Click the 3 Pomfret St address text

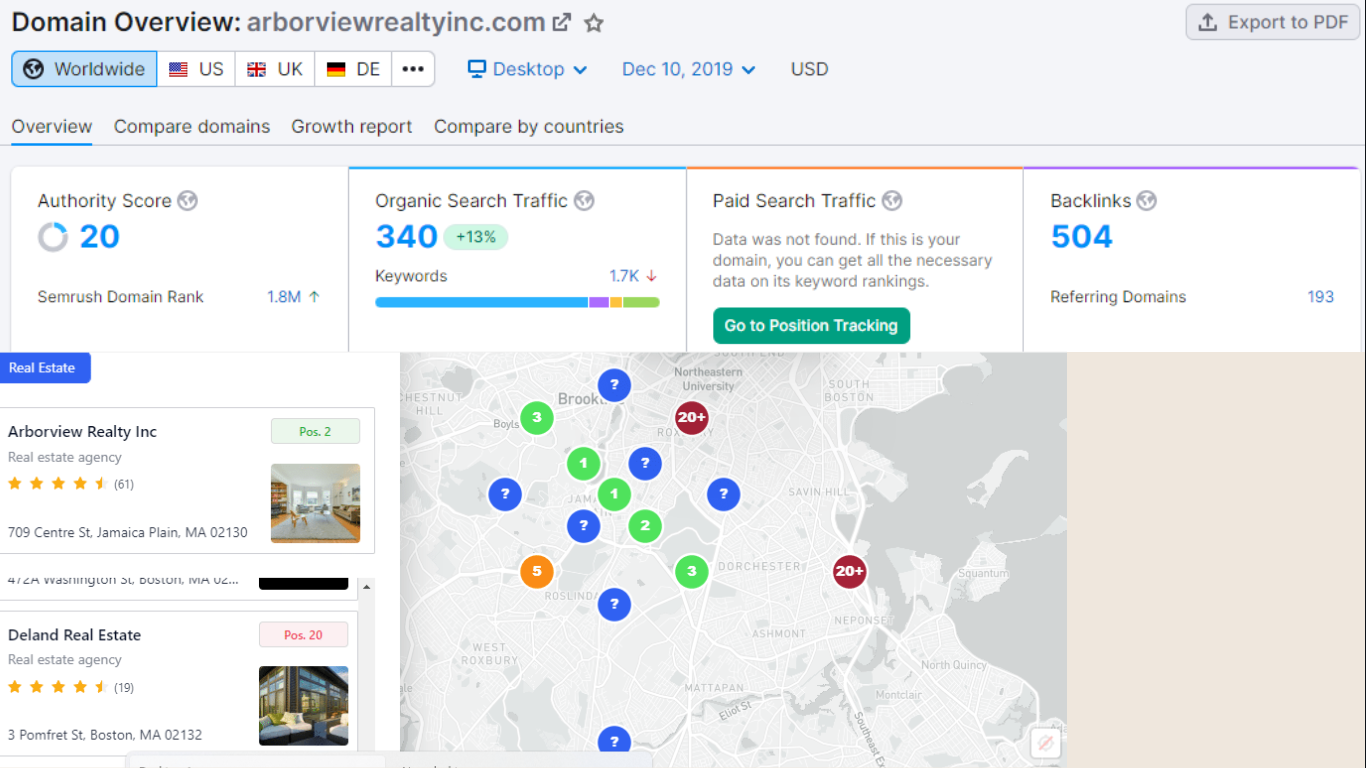105,735
